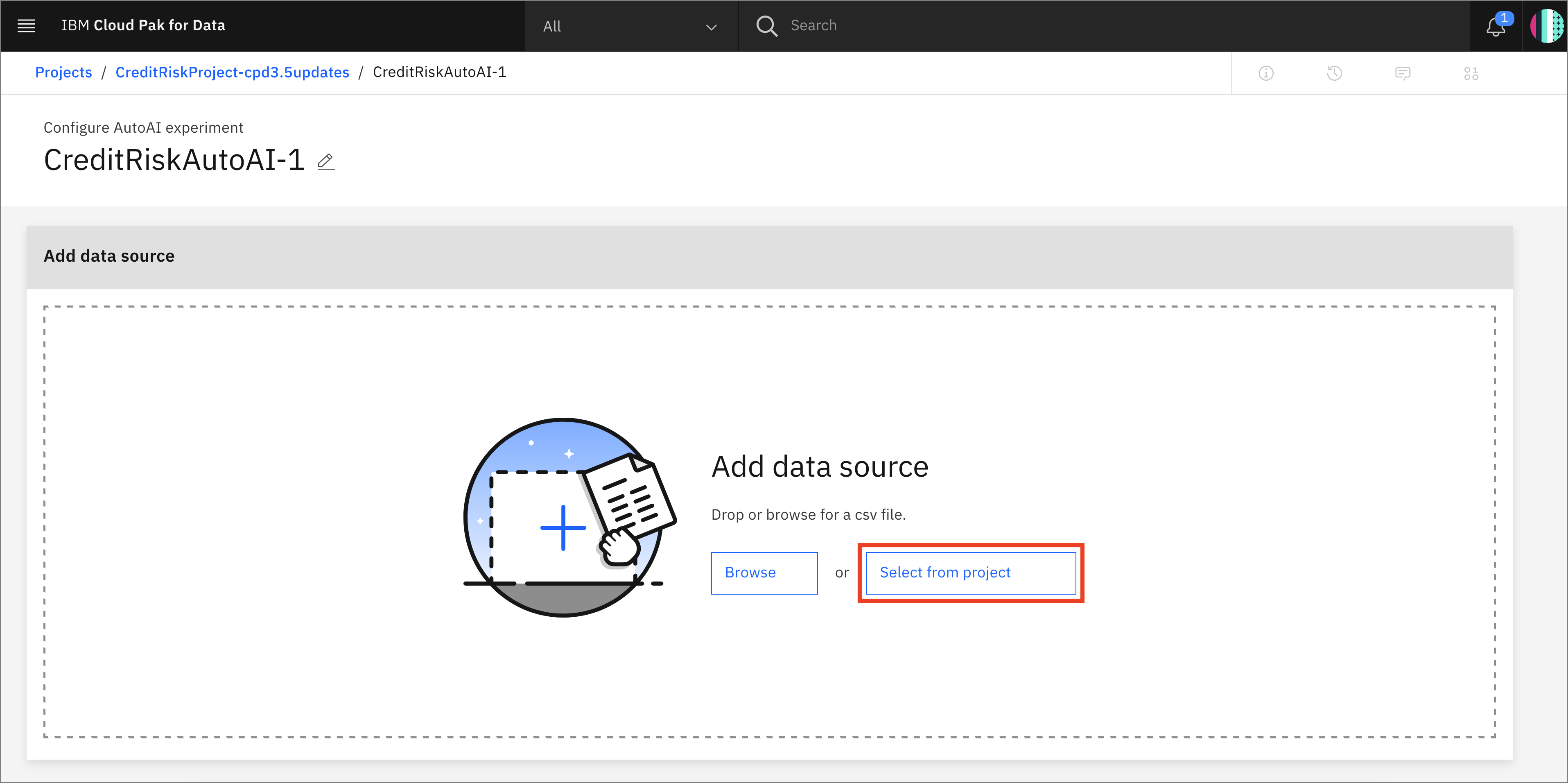1568x783 pixels.
Task: Click the Select from project button
Action: (971, 573)
